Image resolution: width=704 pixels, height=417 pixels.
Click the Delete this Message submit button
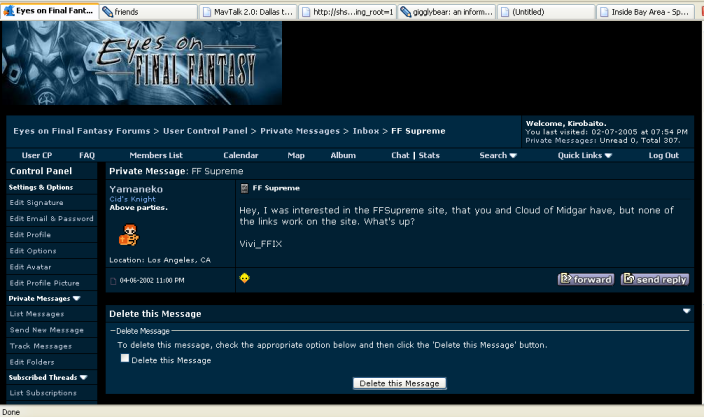tap(400, 383)
